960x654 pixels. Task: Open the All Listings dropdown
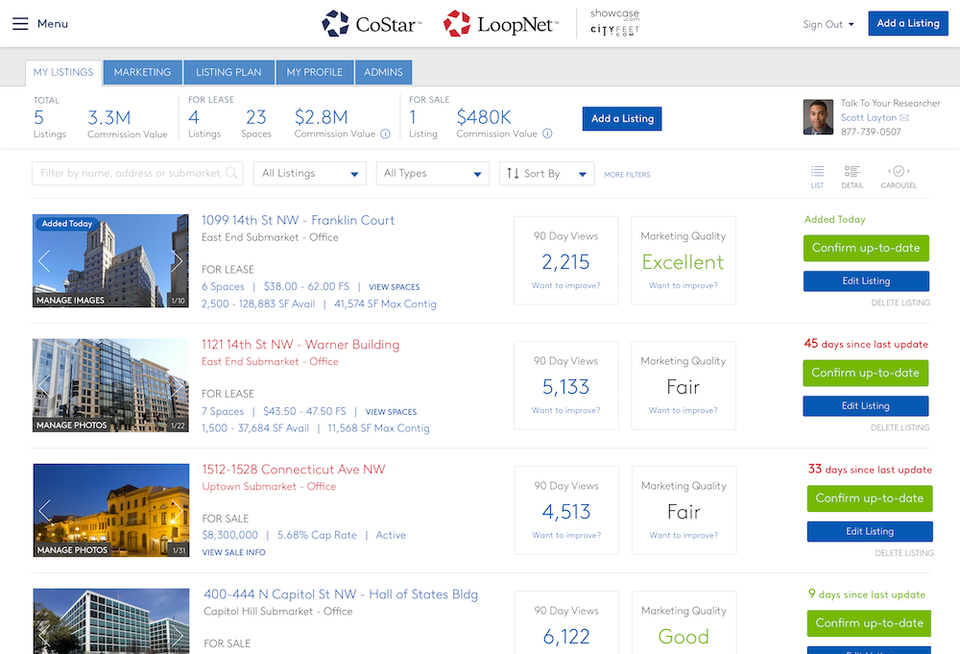click(310, 173)
